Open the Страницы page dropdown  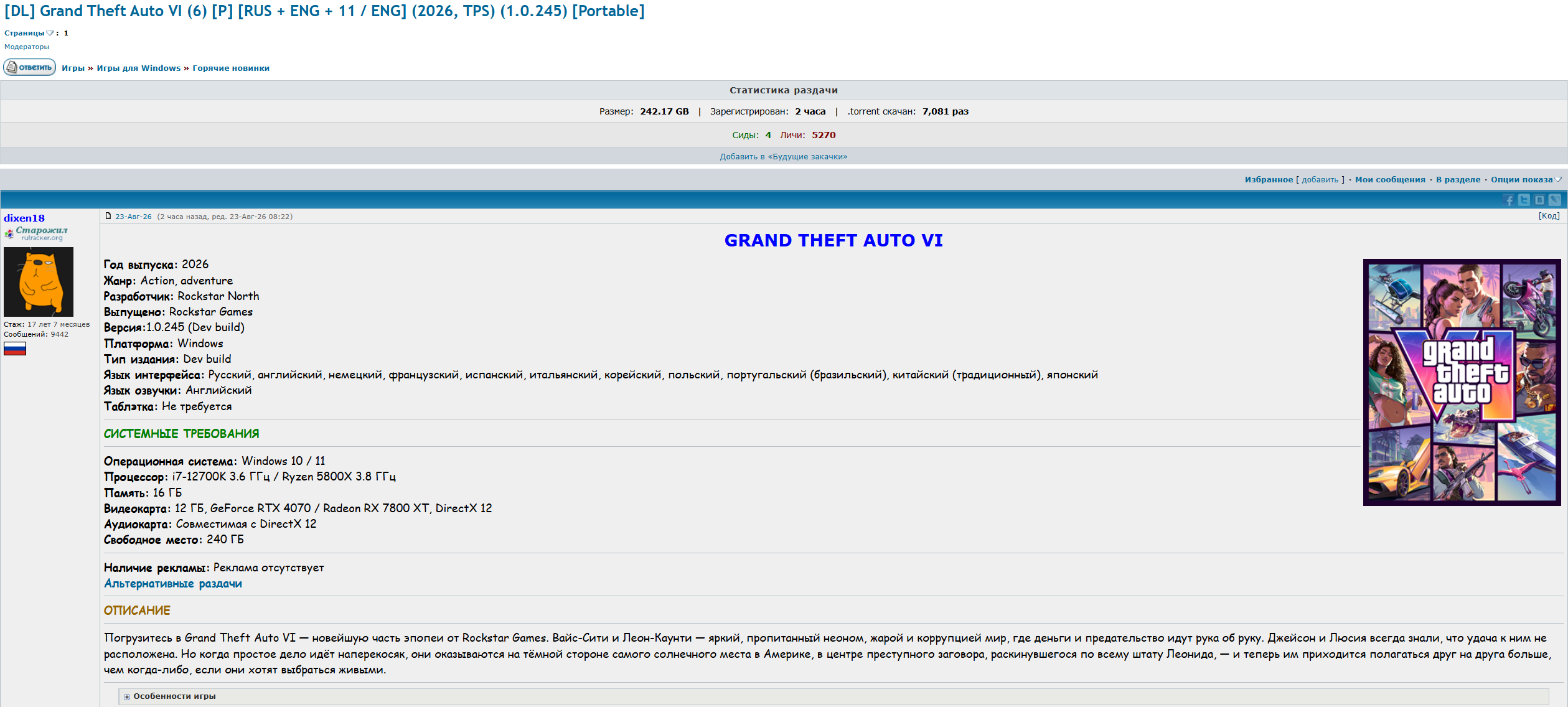[29, 33]
